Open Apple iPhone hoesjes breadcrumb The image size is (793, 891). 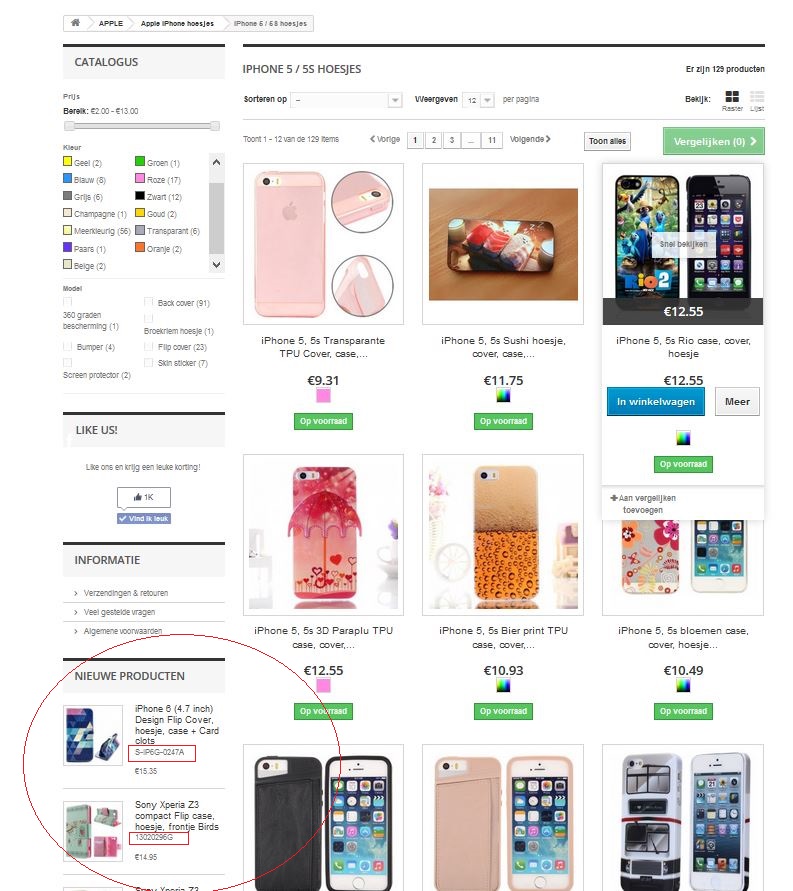177,23
